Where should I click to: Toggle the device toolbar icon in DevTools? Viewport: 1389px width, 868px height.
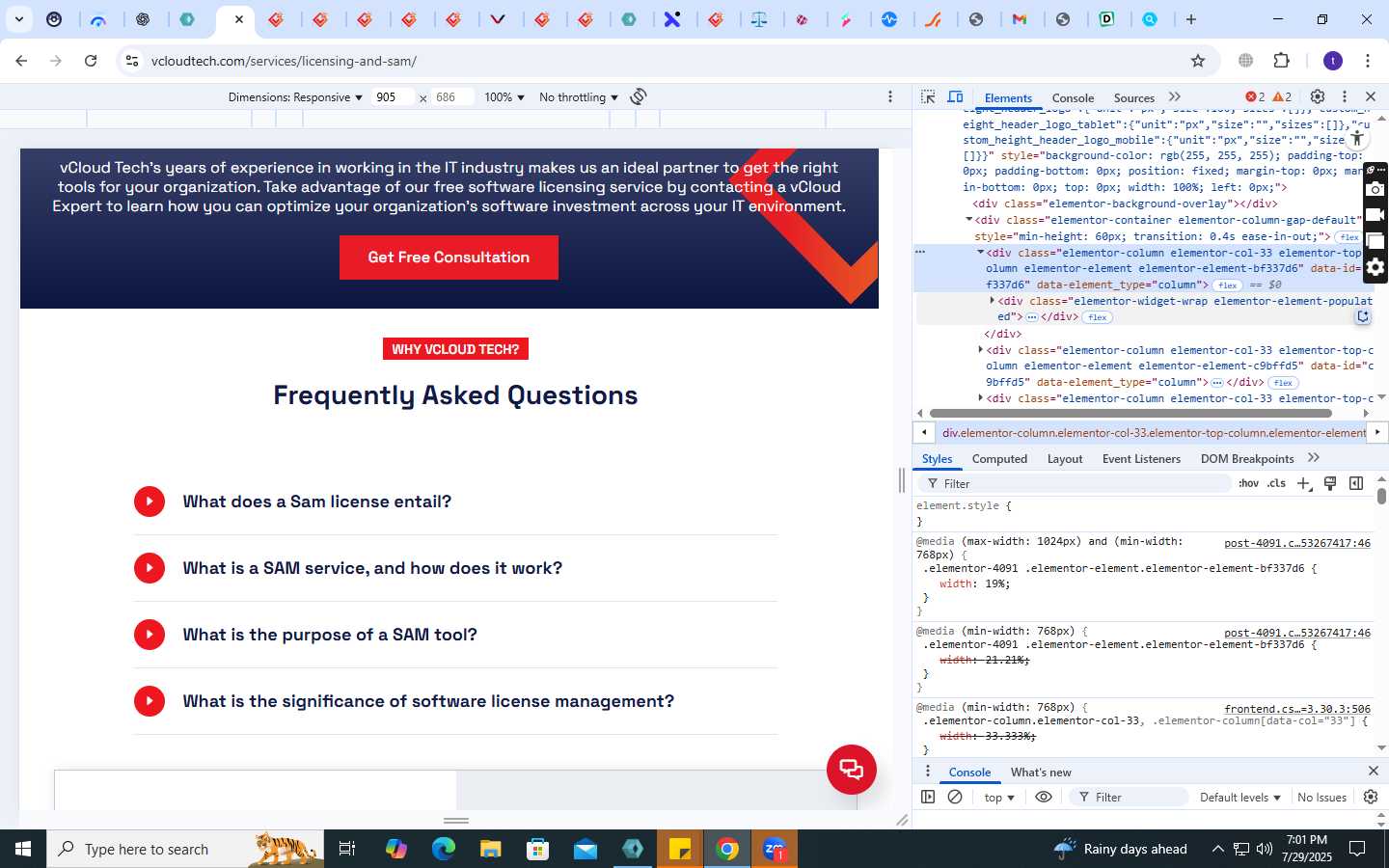[x=955, y=97]
